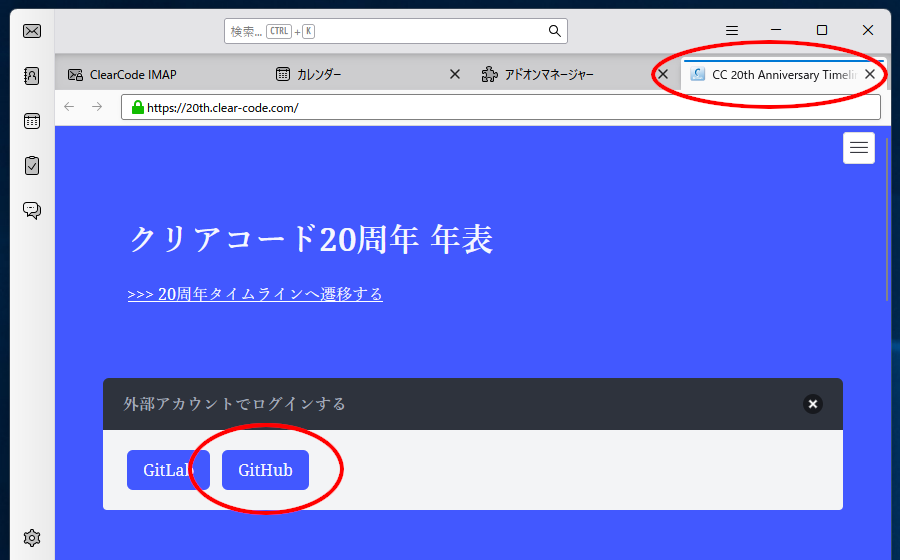Close the カレンダー tab
This screenshot has width=900, height=560.
point(455,74)
